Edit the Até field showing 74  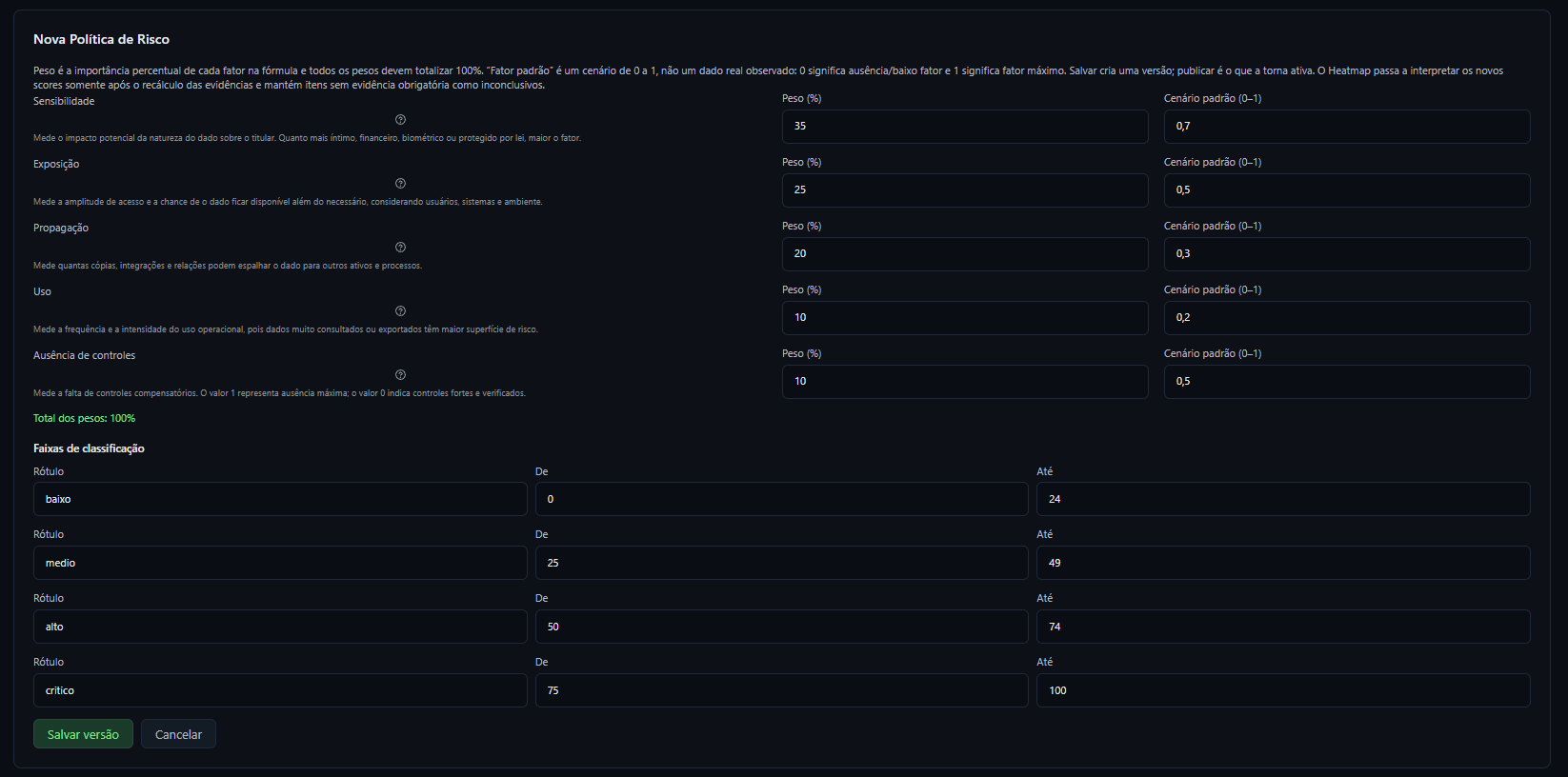pyautogui.click(x=1283, y=627)
